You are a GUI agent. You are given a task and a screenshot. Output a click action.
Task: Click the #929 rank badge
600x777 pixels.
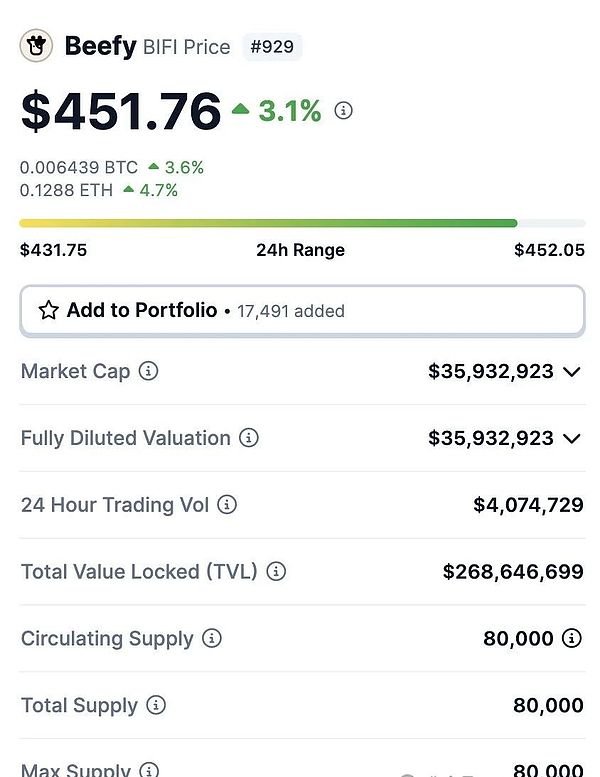[272, 47]
